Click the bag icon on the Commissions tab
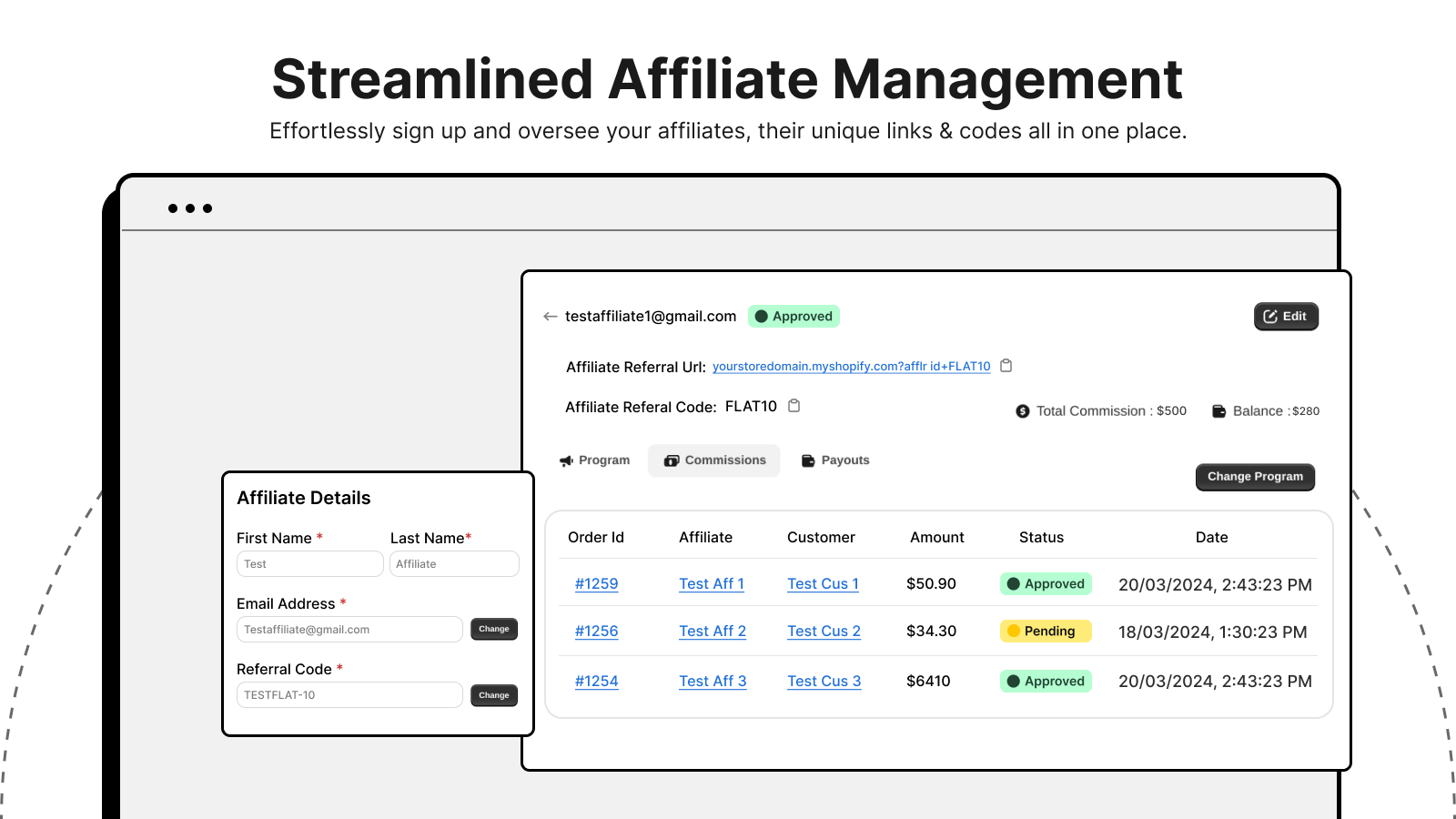Screen dimensions: 1456x819 click(x=671, y=460)
